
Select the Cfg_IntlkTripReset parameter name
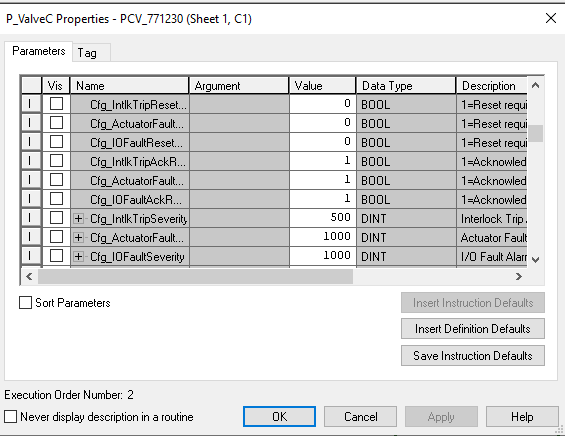pos(138,105)
